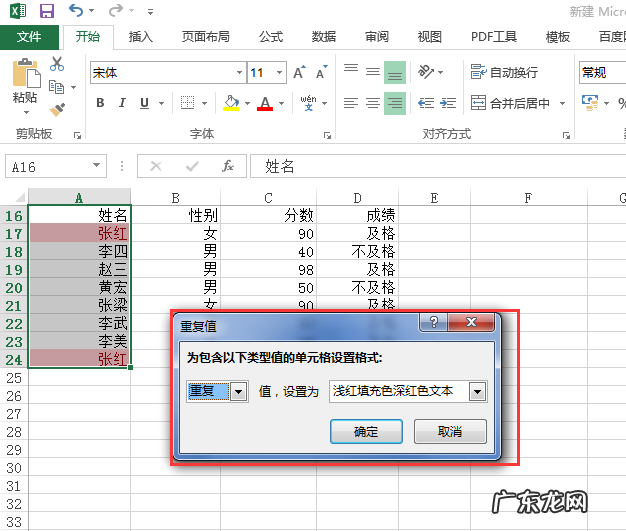The height and width of the screenshot is (531, 626).
Task: Click the Paste clipboard icon
Action: pos(26,73)
